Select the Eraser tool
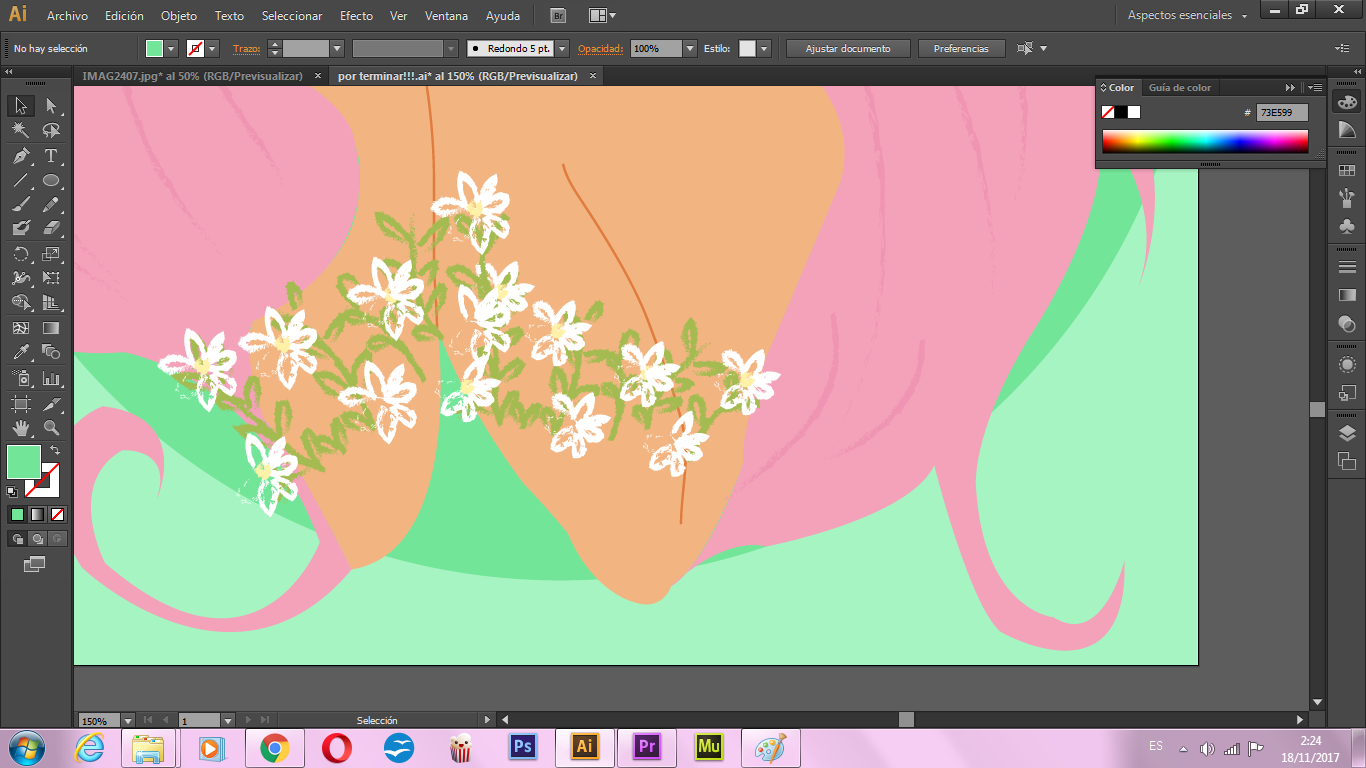This screenshot has height=768, width=1366. pos(51,228)
